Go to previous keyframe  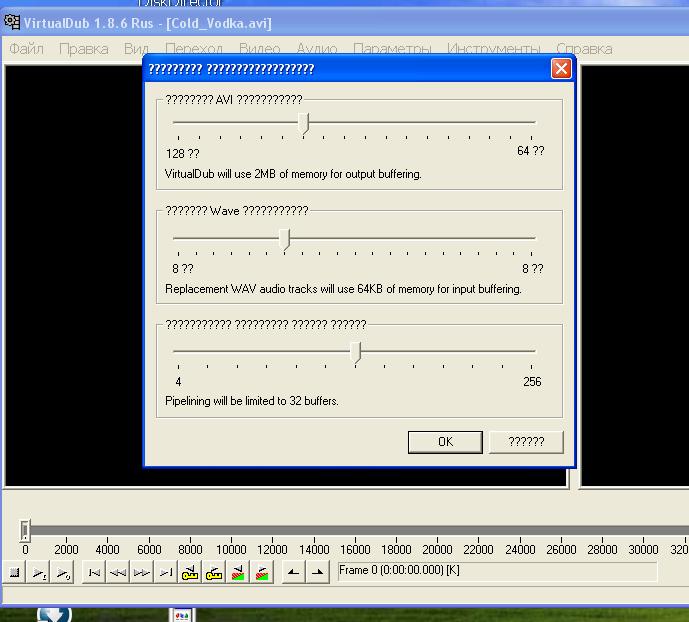coord(189,572)
